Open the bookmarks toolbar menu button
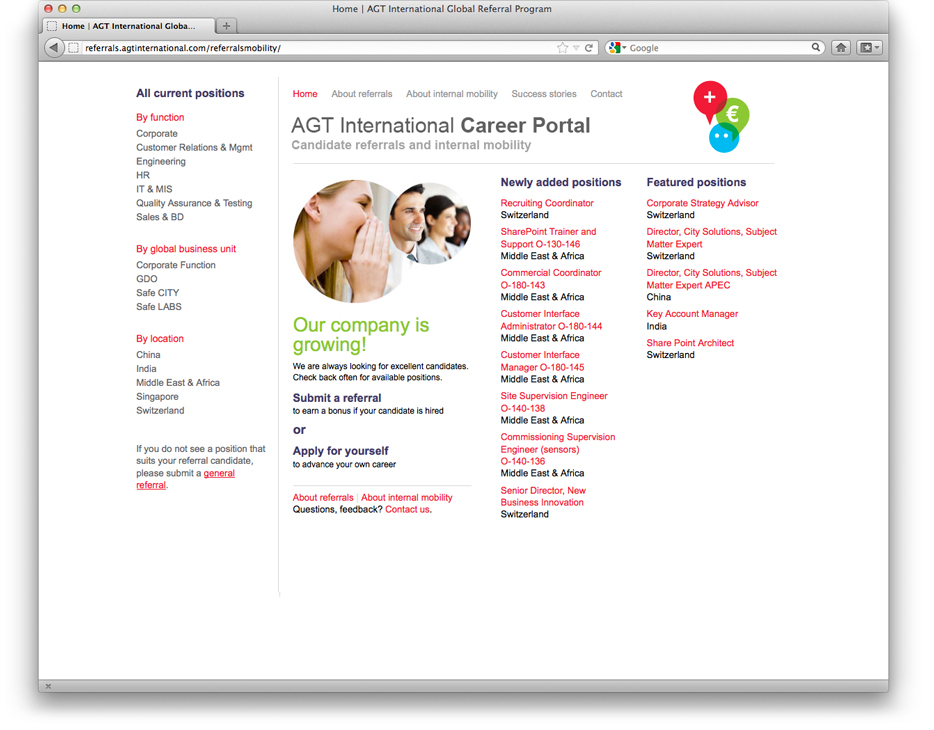The width and height of the screenshot is (934, 730). (870, 48)
